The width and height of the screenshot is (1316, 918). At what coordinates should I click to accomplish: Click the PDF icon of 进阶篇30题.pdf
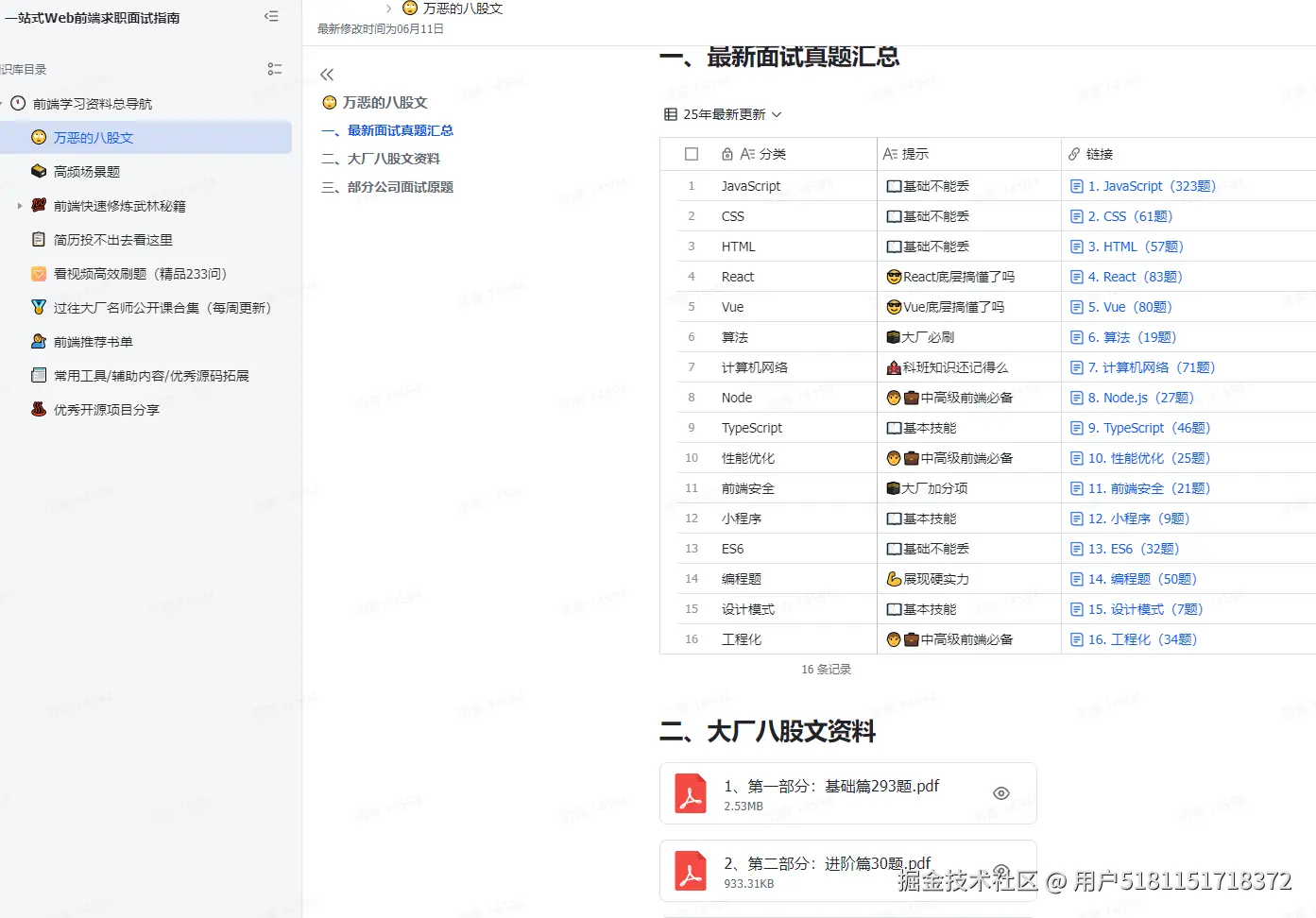[x=691, y=870]
